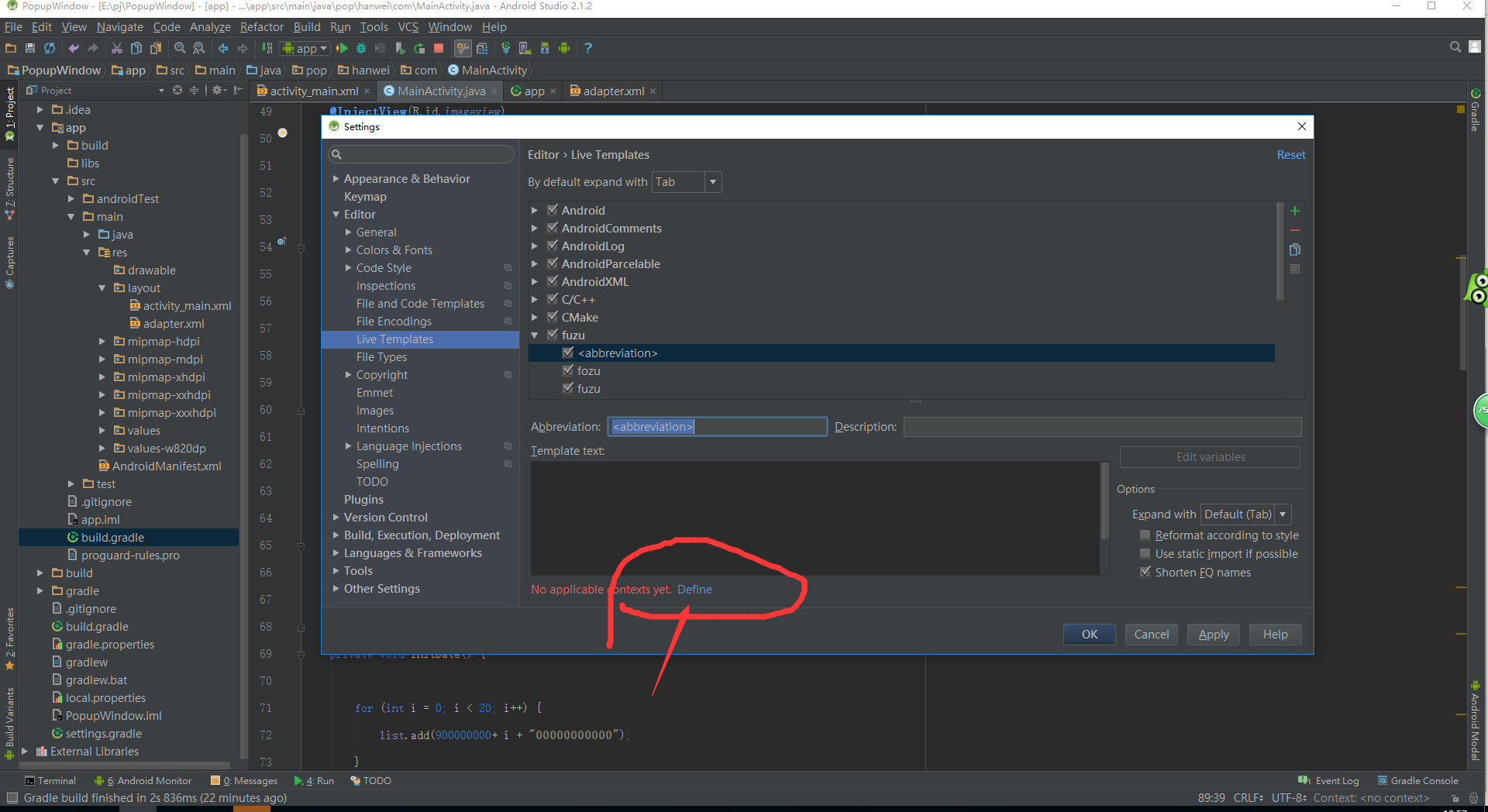Toggle the AndroidComments group checkbox
Screen dimensions: 1488x812
(553, 228)
